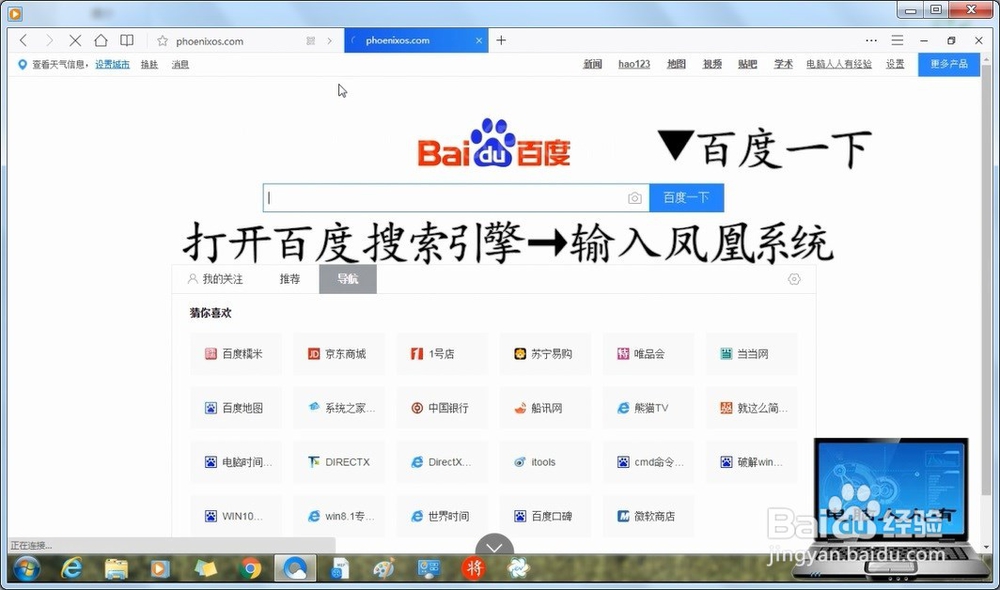Open the 视频 link
The height and width of the screenshot is (590, 1000).
point(712,64)
